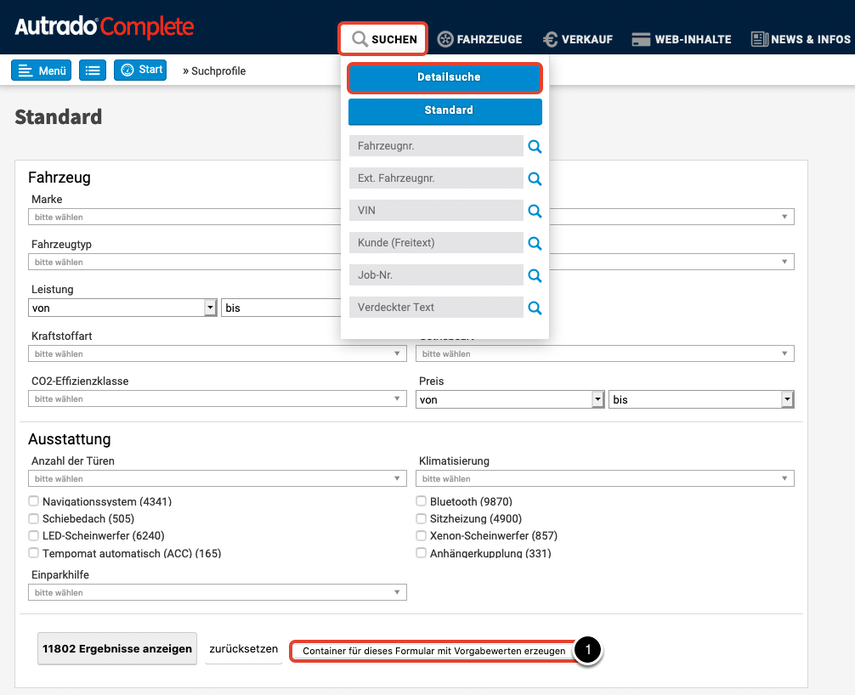Click 11802 Ergebnisse anzeigen button

pyautogui.click(x=117, y=649)
